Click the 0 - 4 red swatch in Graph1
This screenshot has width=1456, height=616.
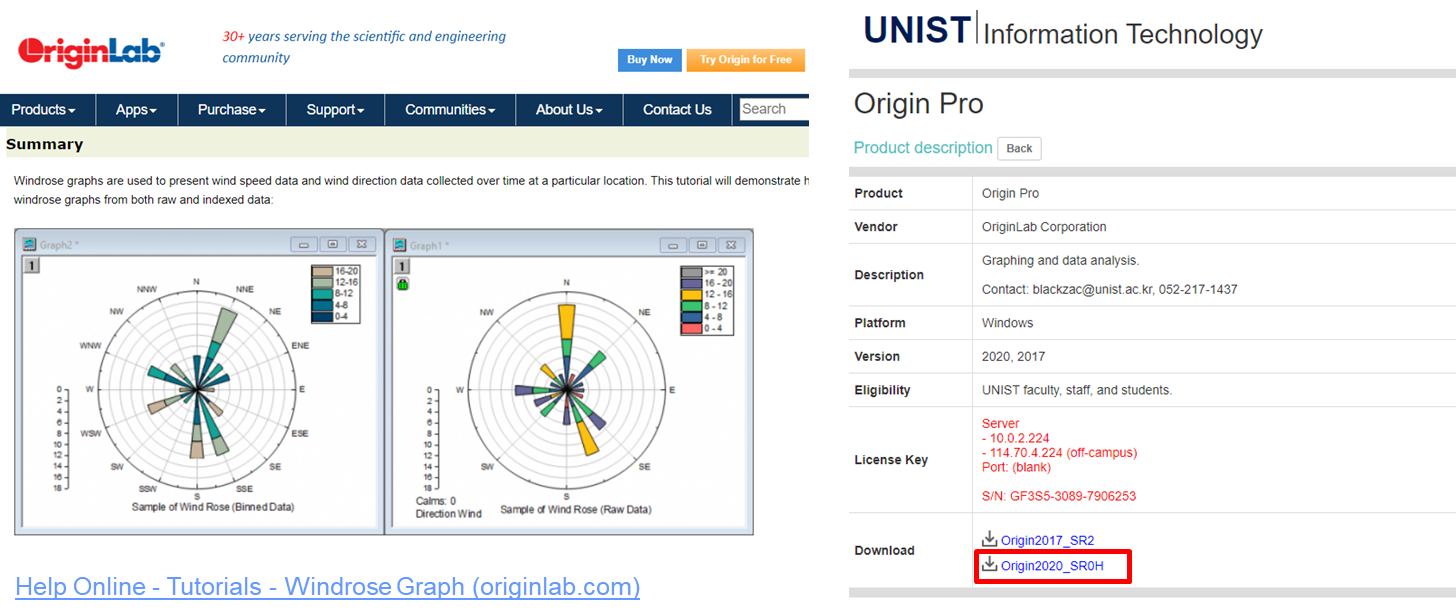coord(691,328)
